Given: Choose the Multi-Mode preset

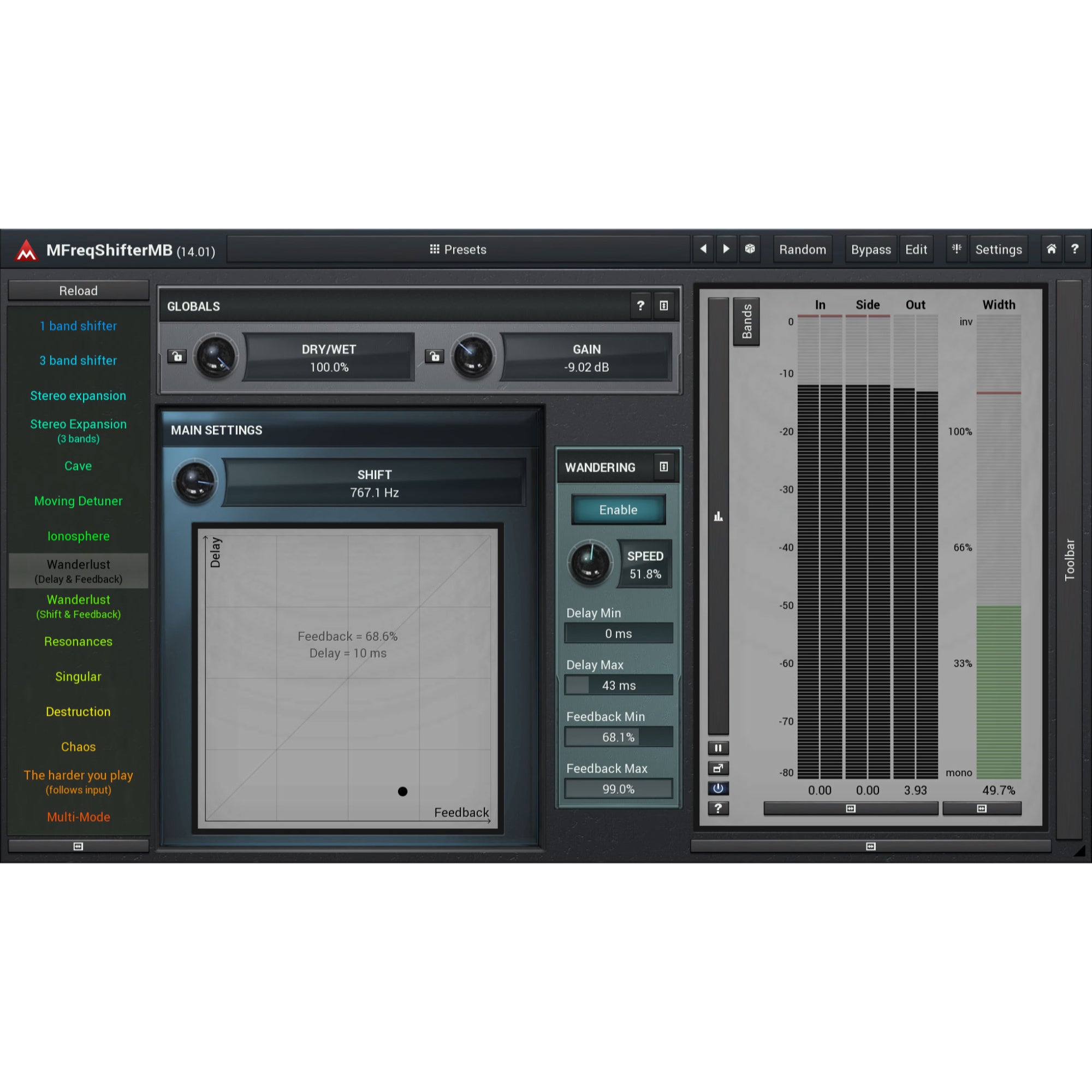Looking at the screenshot, I should click(x=79, y=817).
